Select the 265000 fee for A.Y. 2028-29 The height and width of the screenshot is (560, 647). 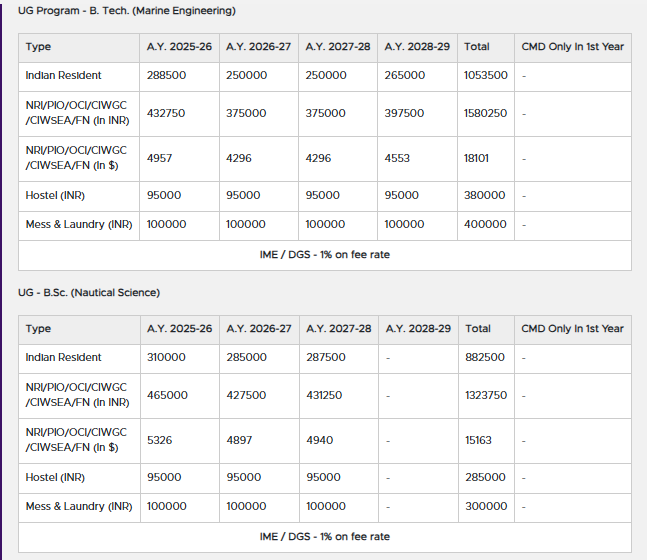[405, 76]
